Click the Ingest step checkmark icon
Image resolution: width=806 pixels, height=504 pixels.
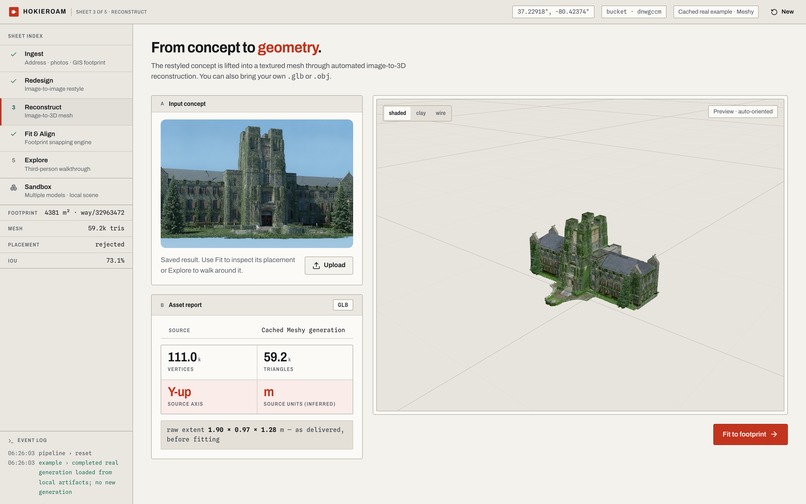click(13, 54)
